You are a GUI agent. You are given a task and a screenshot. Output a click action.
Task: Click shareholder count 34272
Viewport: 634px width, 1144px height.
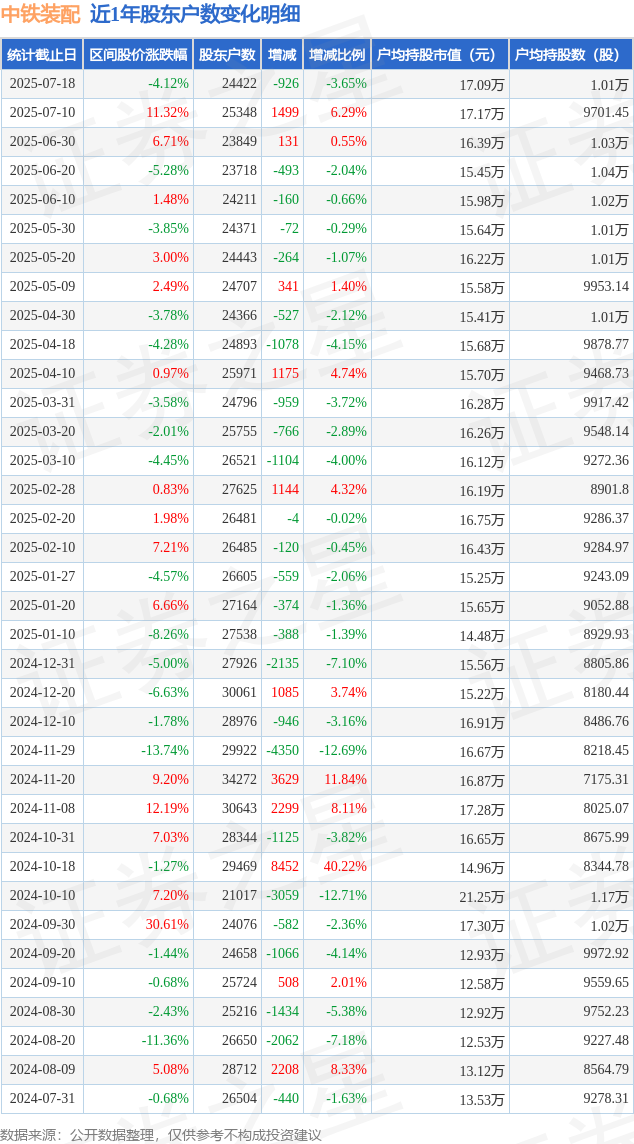(239, 779)
